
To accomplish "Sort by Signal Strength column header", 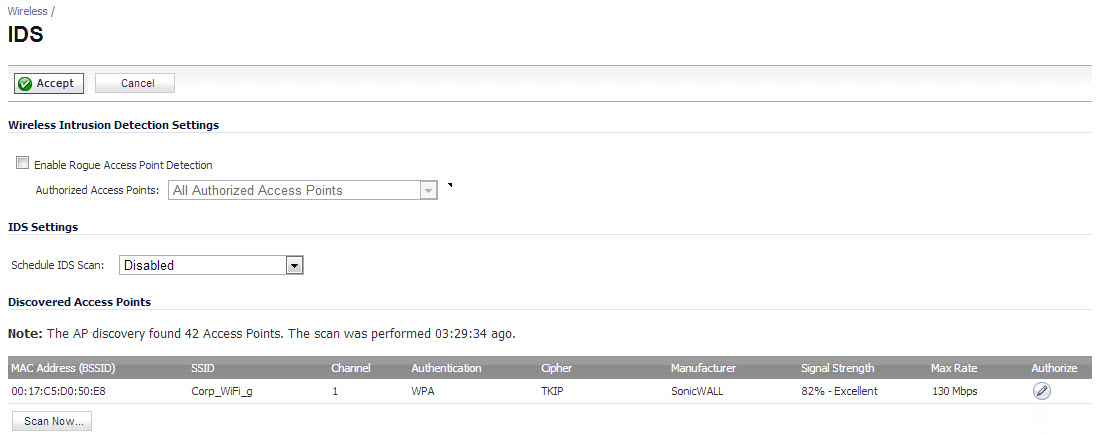I will tap(837, 368).
